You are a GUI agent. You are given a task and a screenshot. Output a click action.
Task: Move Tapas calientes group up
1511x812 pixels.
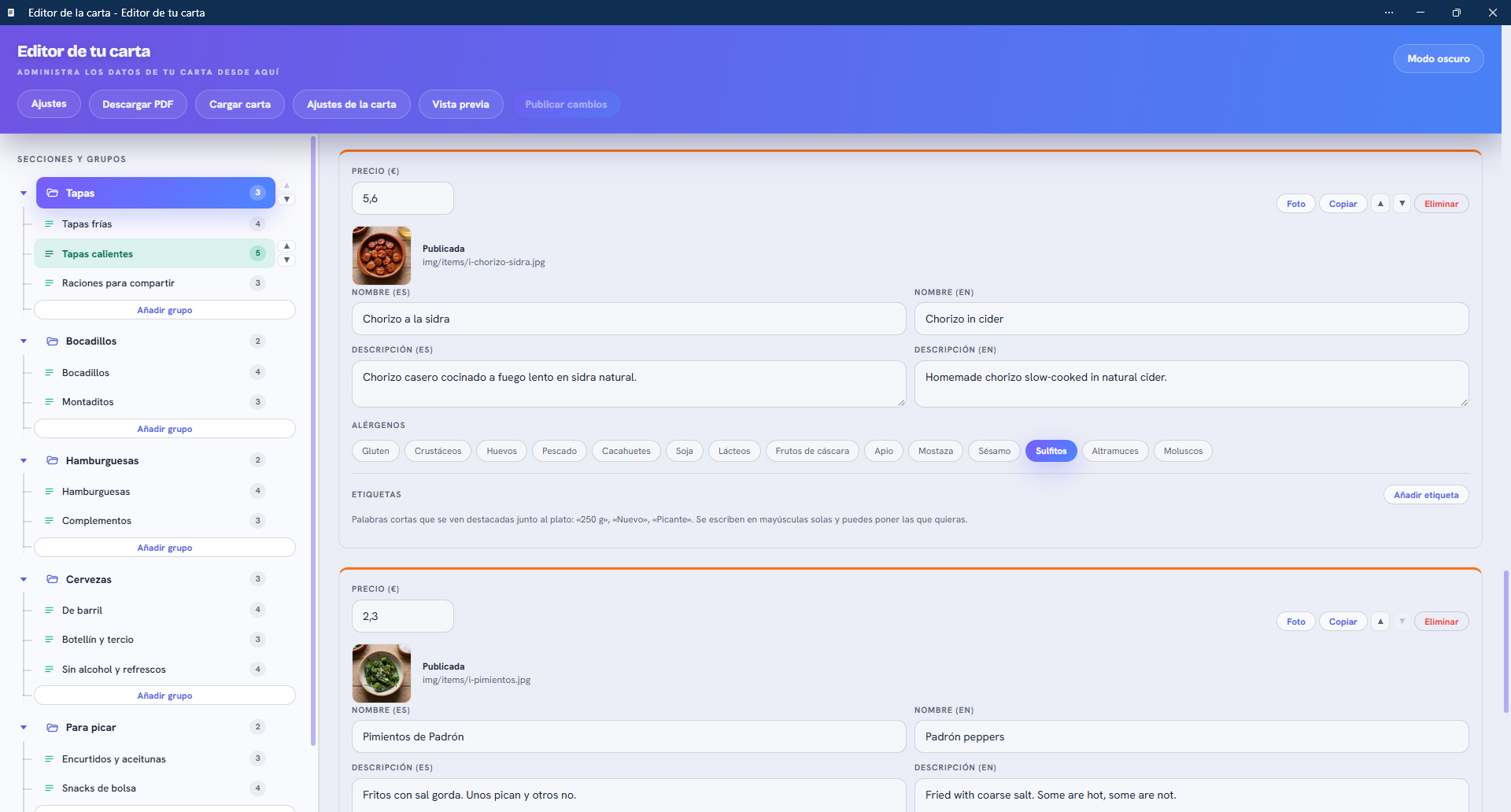click(287, 246)
